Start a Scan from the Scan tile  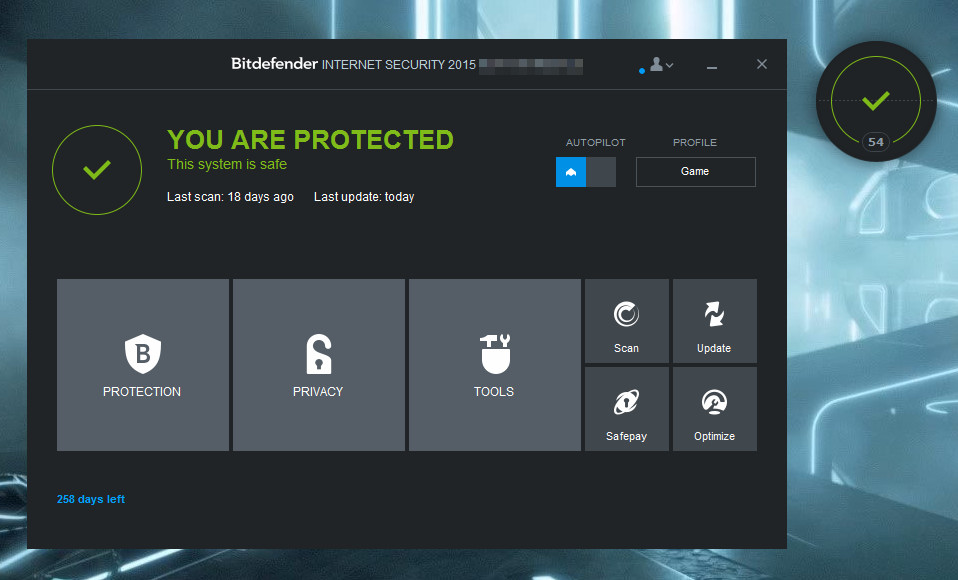[x=627, y=321]
